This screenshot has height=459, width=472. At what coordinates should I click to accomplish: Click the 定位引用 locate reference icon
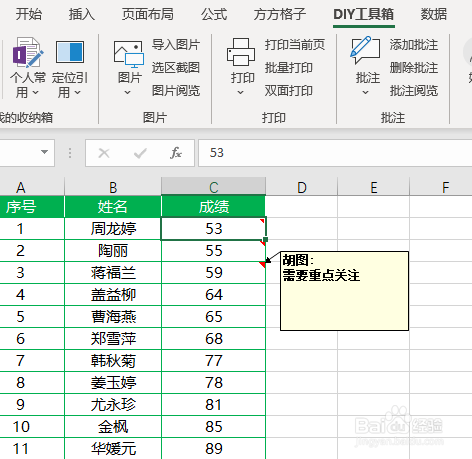(x=70, y=52)
